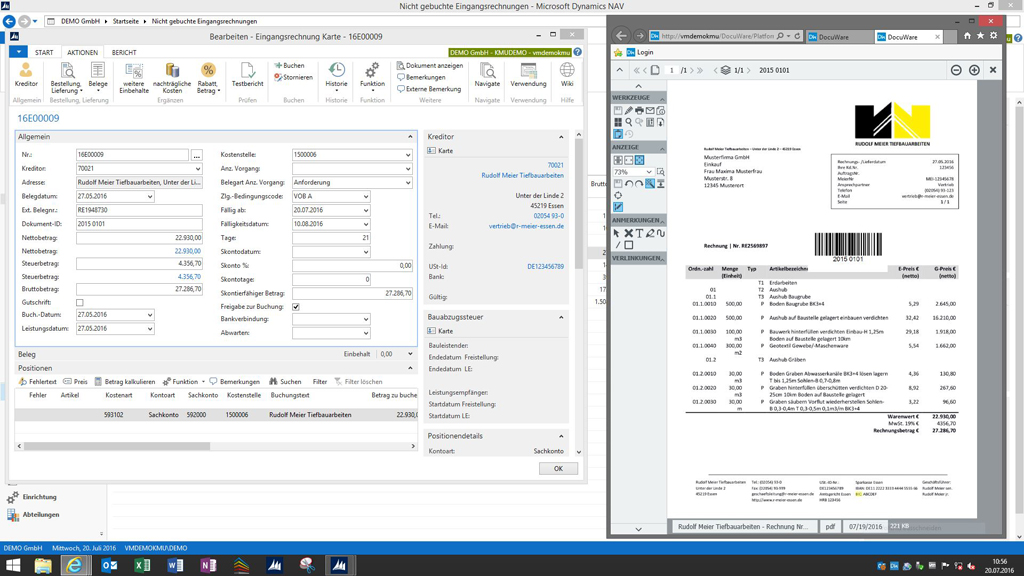Uncheck the Freigabe zur Buchung checkbox
Viewport: 1024px width, 576px height.
(296, 307)
